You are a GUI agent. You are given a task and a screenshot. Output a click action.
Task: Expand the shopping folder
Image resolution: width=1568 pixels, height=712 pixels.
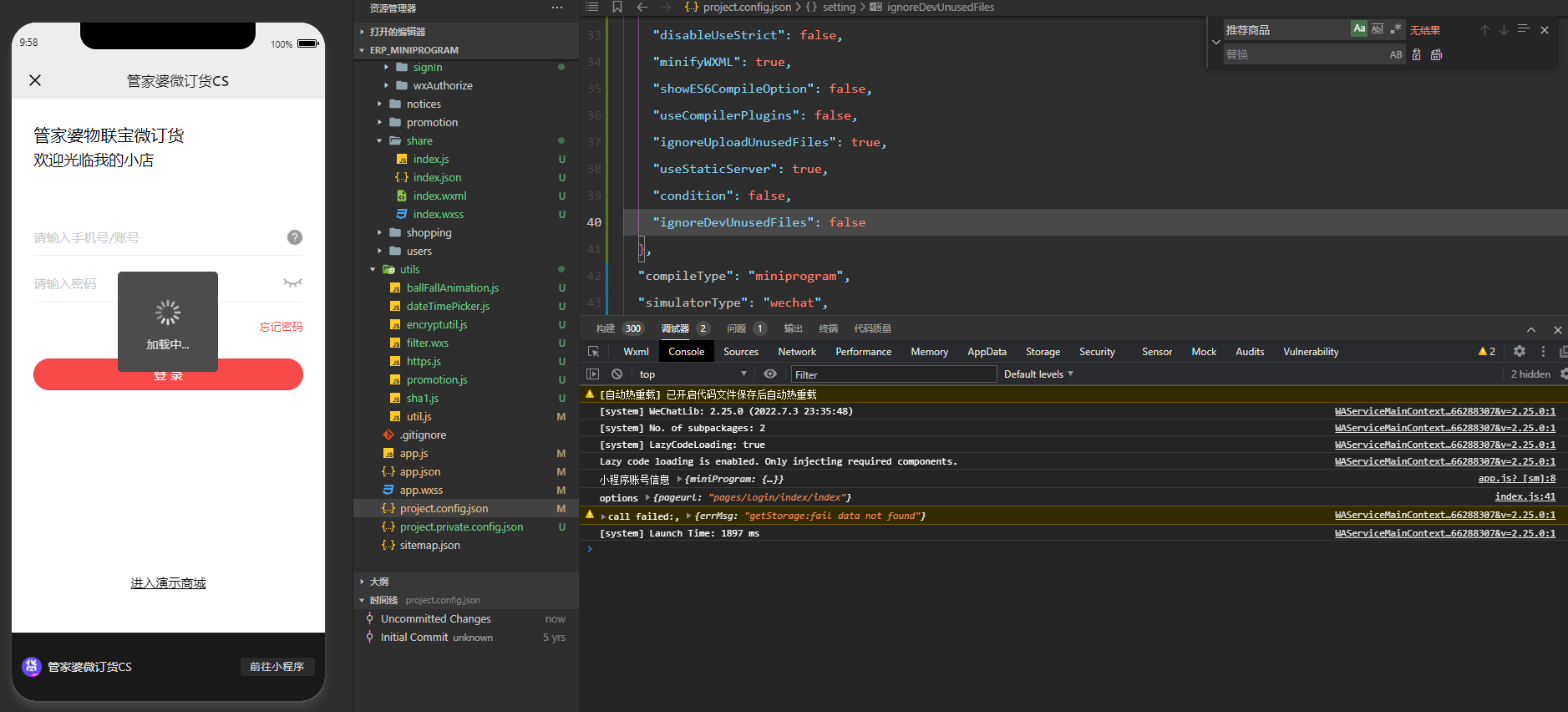(x=429, y=233)
